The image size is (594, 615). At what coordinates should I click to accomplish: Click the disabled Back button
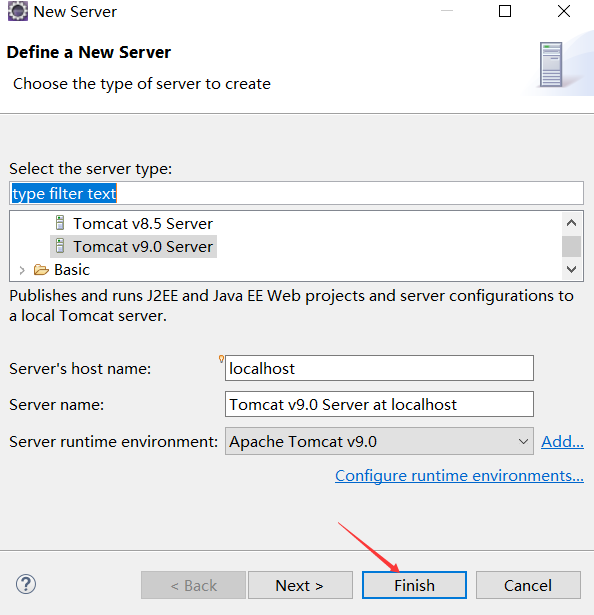(193, 585)
